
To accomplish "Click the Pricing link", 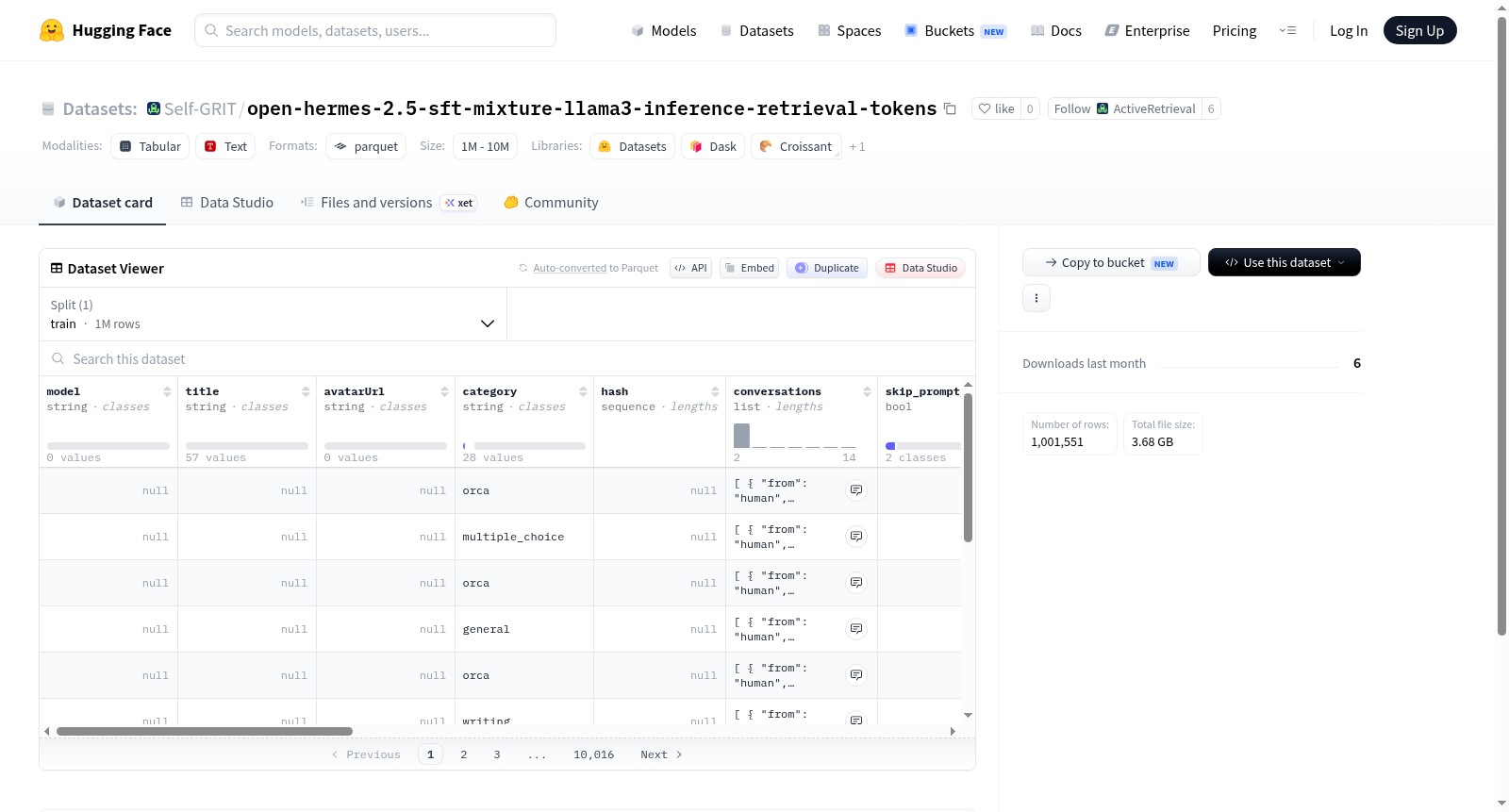I will coord(1235,30).
